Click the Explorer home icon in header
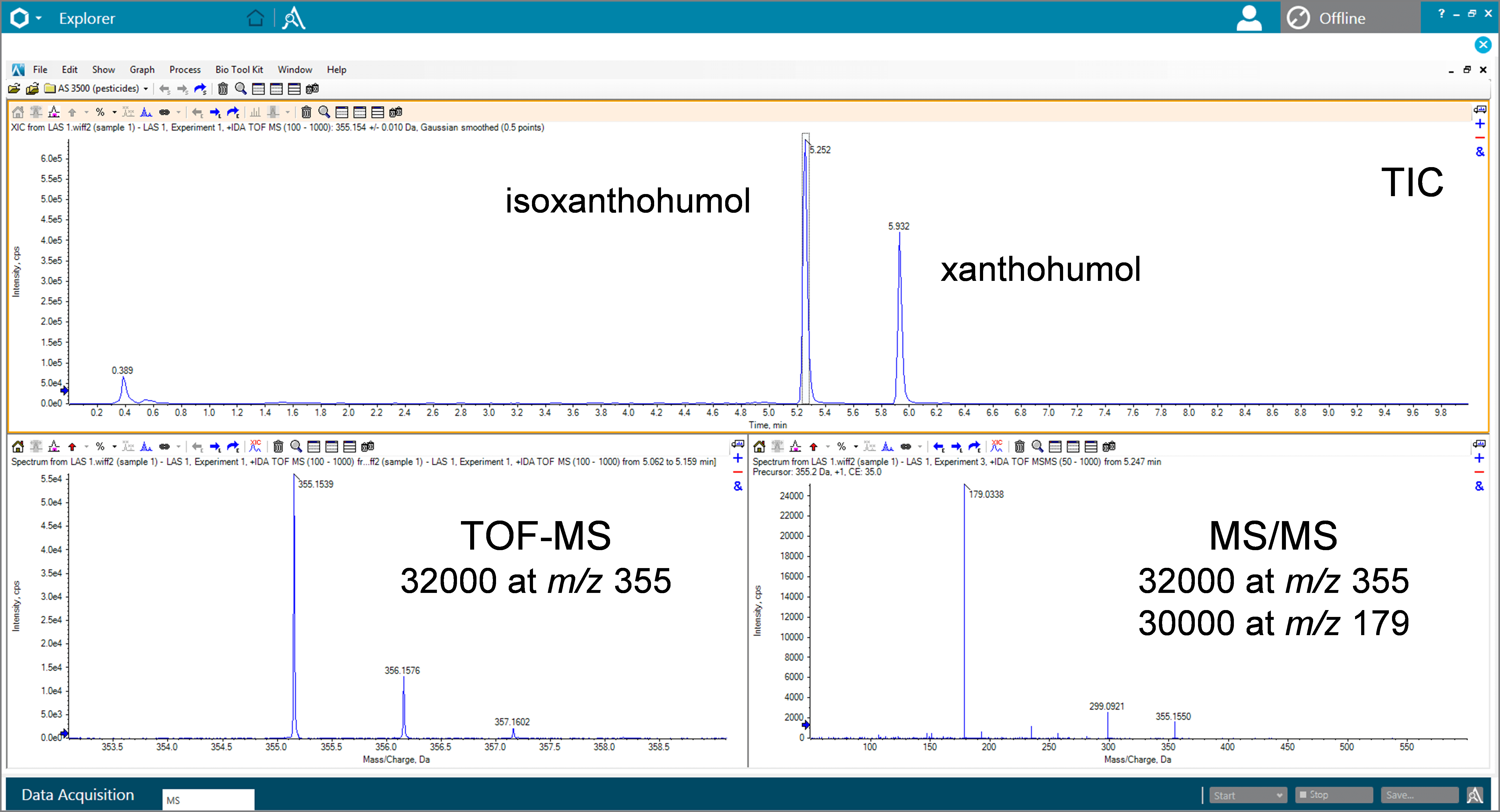1500x812 pixels. [255, 18]
